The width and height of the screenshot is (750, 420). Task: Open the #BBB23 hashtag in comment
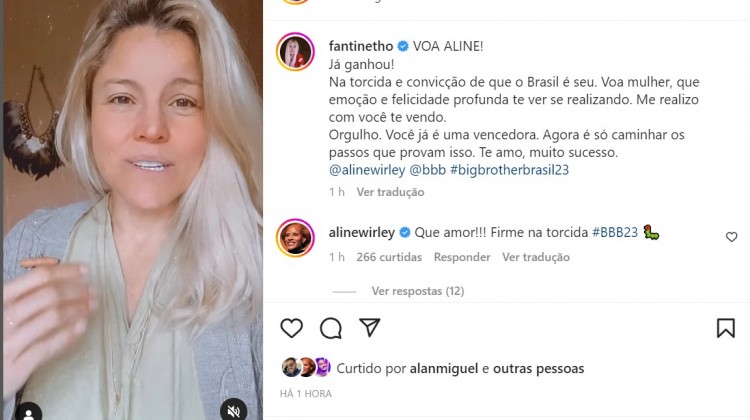pos(615,232)
